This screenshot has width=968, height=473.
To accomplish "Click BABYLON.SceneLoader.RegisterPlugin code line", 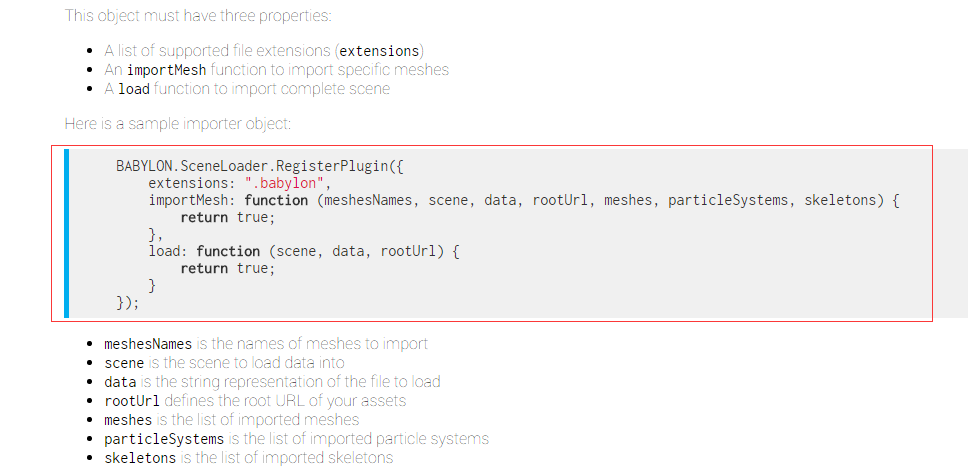I will point(259,166).
